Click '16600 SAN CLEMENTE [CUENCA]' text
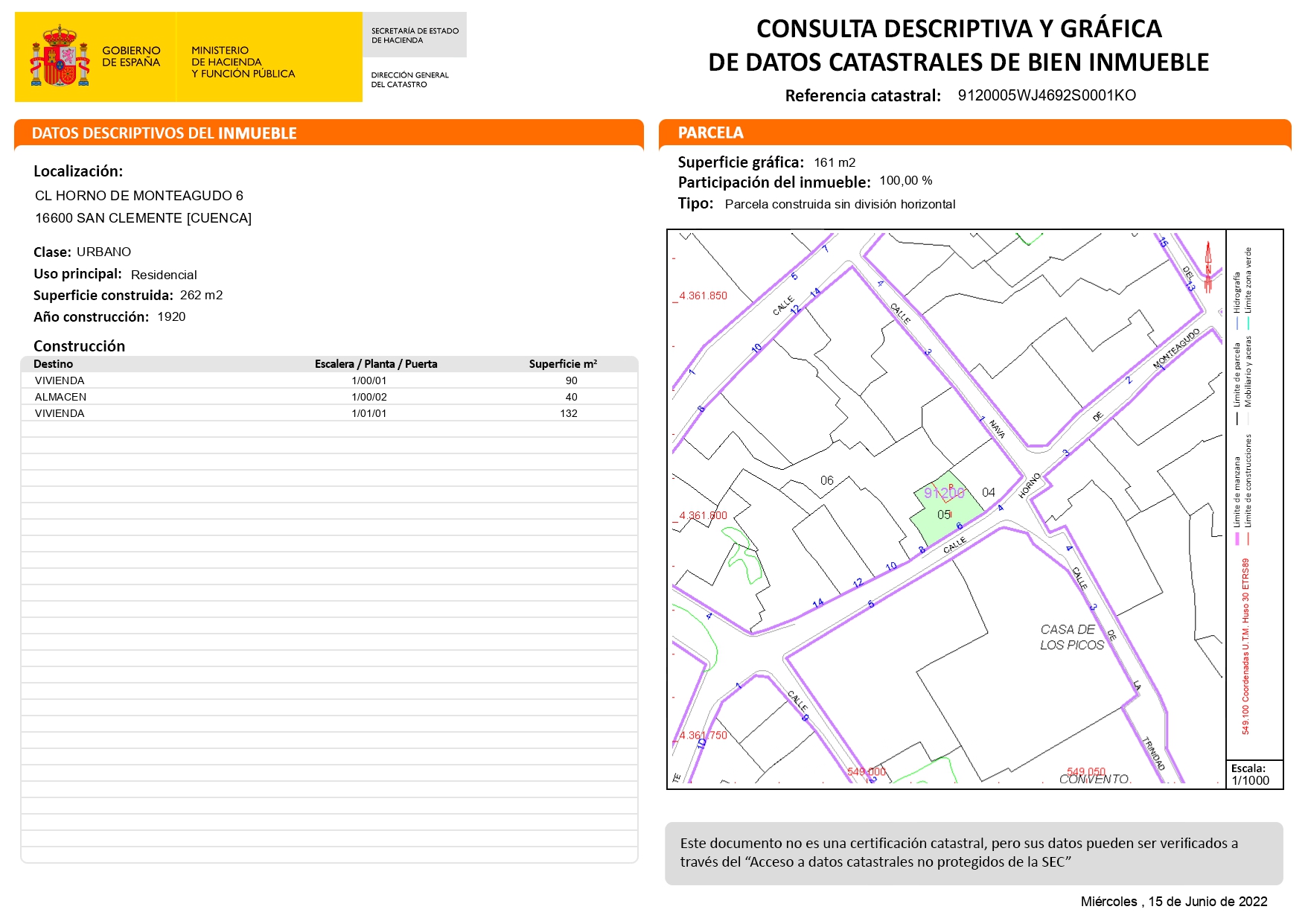The height and width of the screenshot is (924, 1308). [144, 218]
